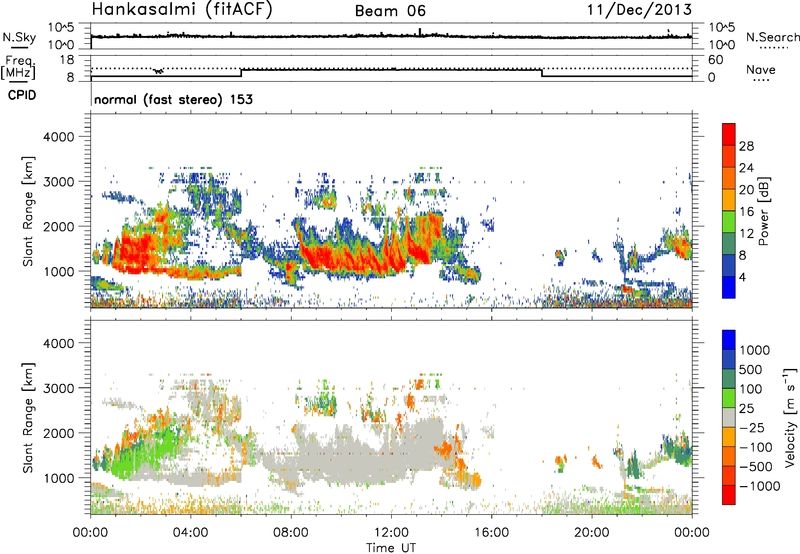The width and height of the screenshot is (800, 554).
Task: Click frequency step-down near 18:00 UT
Action: pyautogui.click(x=542, y=73)
